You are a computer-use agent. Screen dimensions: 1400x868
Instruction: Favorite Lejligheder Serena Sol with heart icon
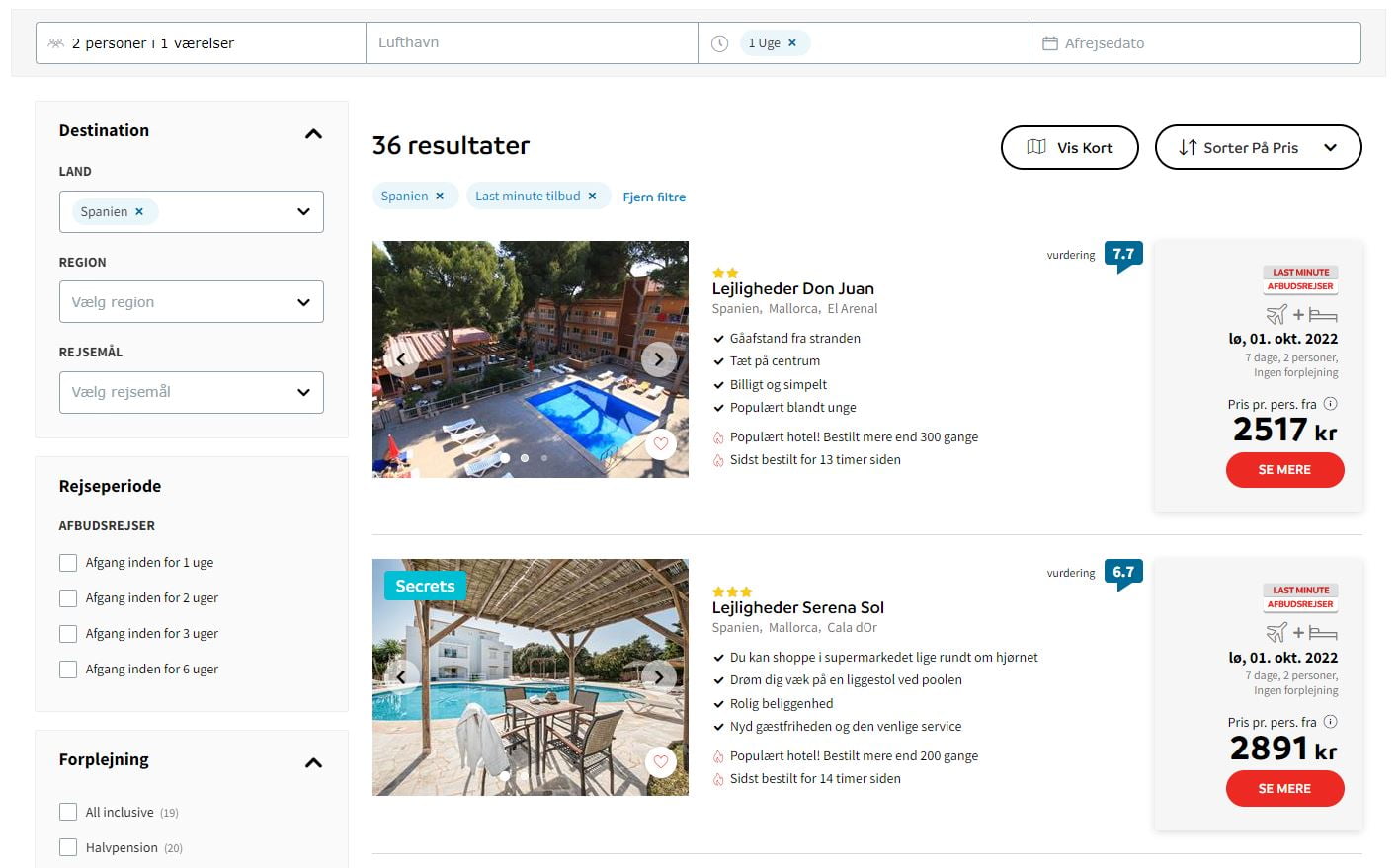pyautogui.click(x=661, y=761)
